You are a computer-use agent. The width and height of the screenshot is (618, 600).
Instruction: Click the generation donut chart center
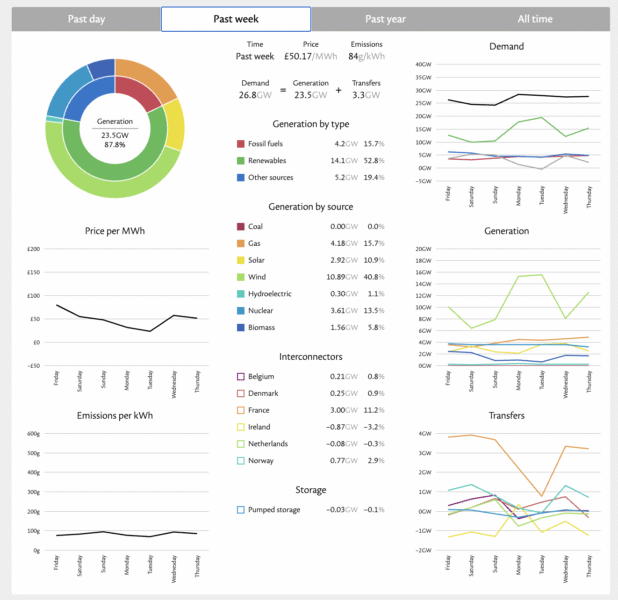click(115, 128)
